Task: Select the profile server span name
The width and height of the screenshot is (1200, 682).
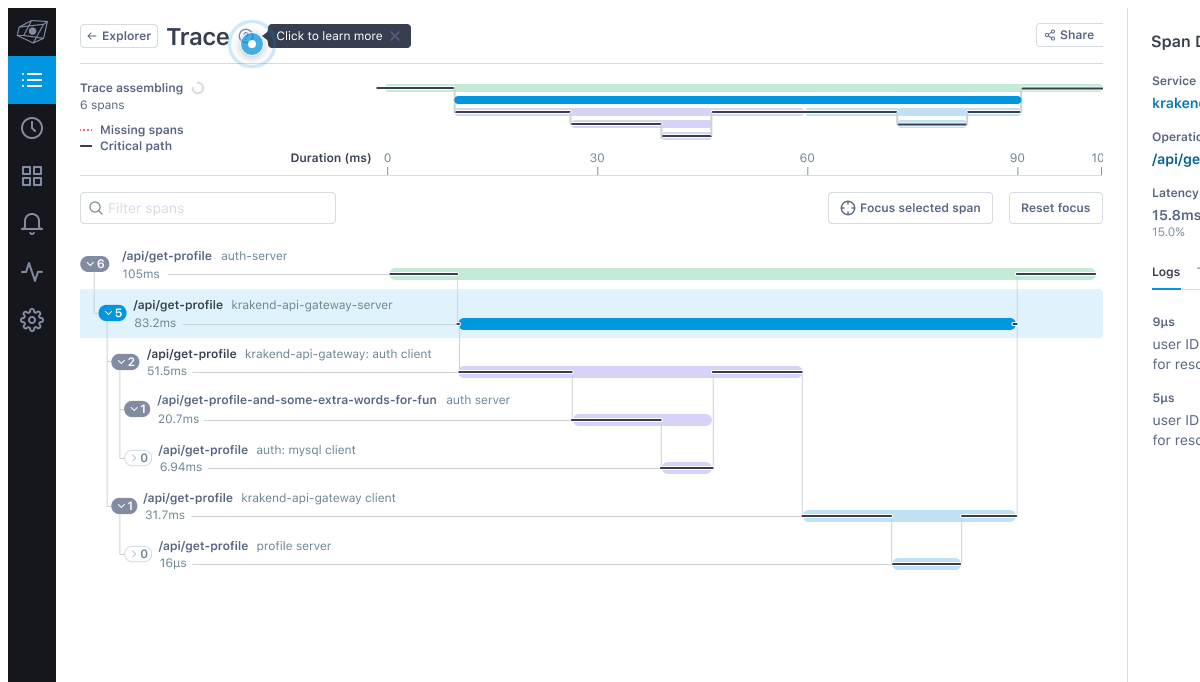Action: pos(293,546)
